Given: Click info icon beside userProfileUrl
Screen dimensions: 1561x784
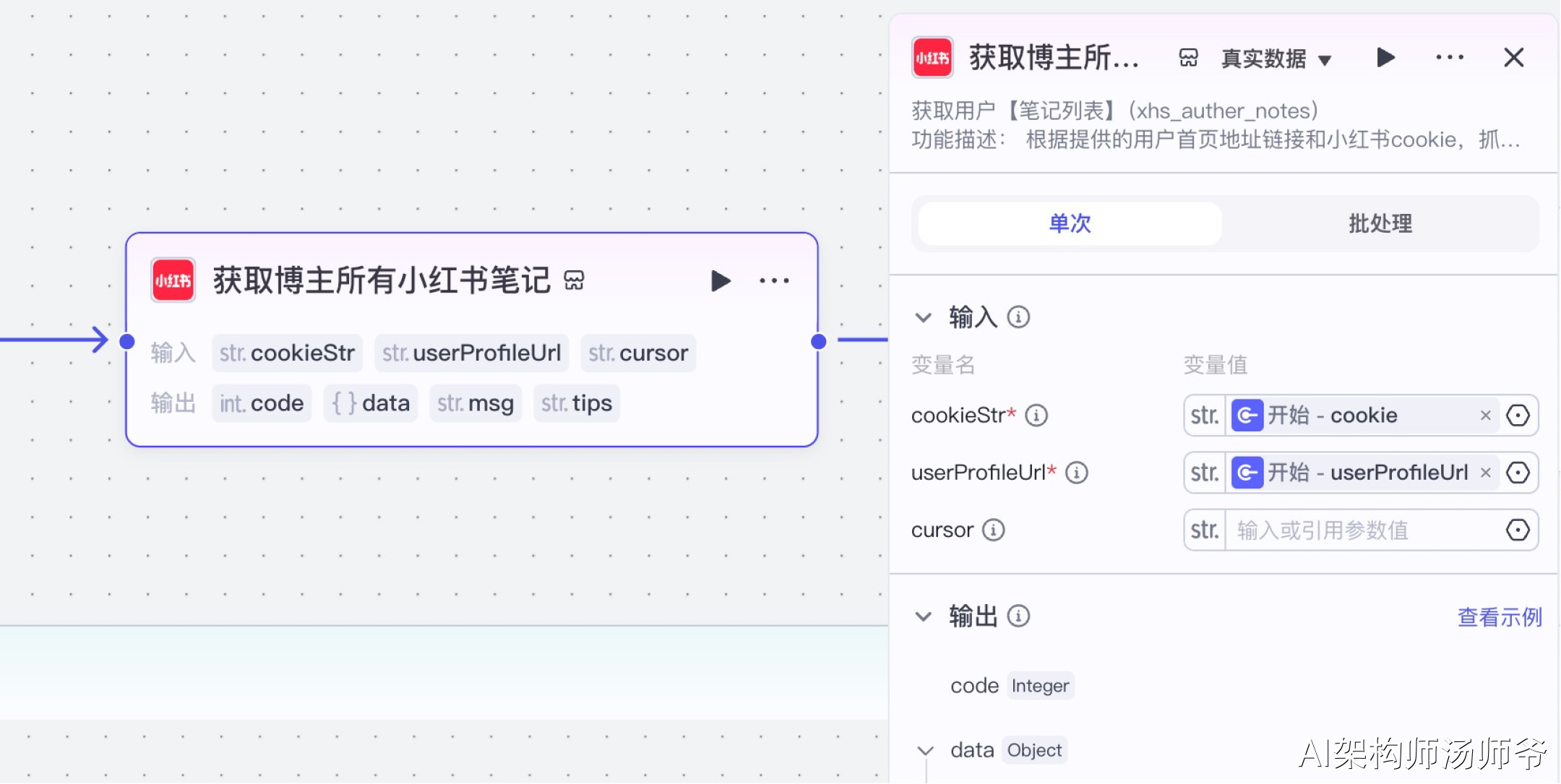Looking at the screenshot, I should [x=1077, y=473].
